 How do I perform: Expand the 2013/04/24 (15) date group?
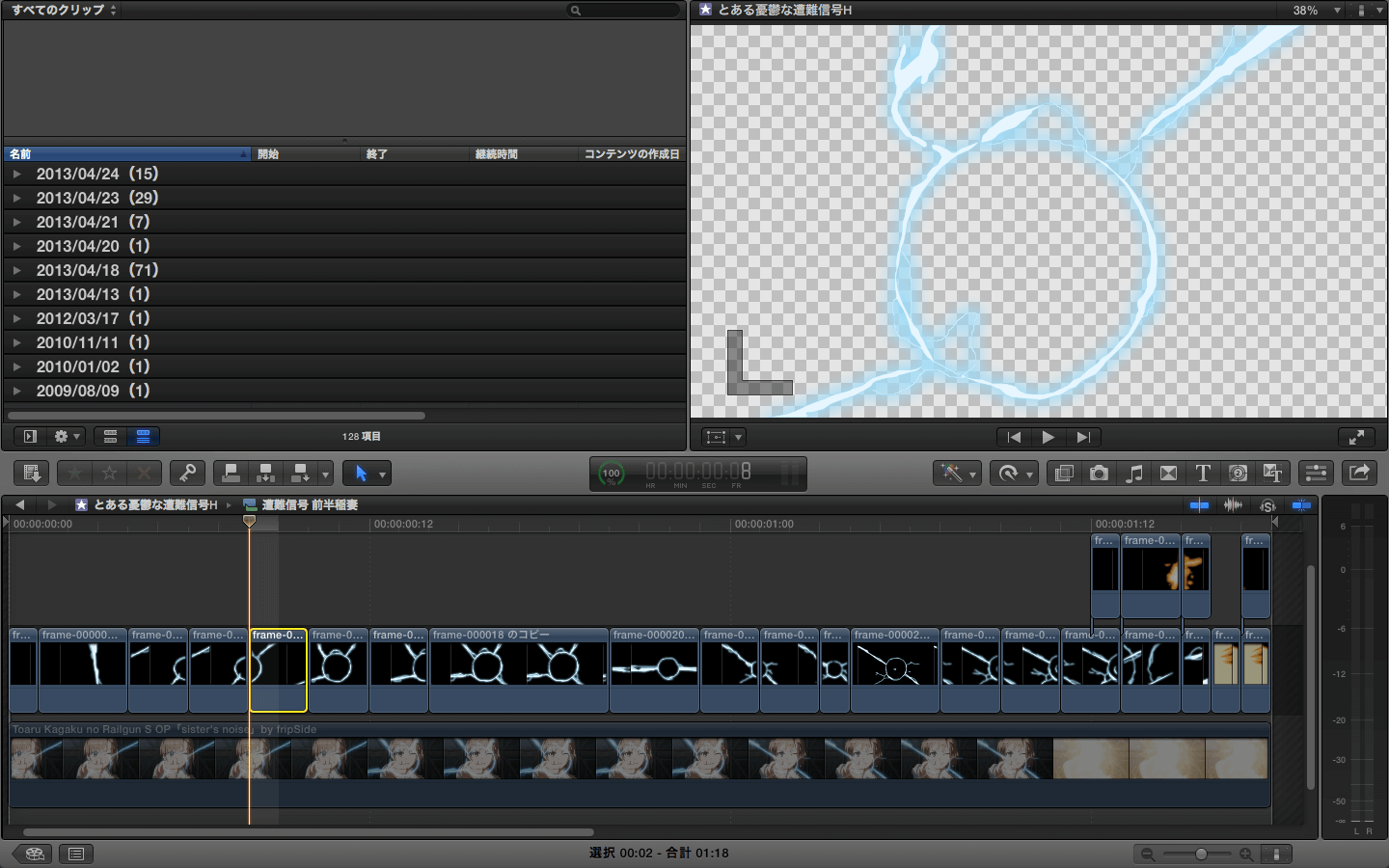pyautogui.click(x=16, y=174)
